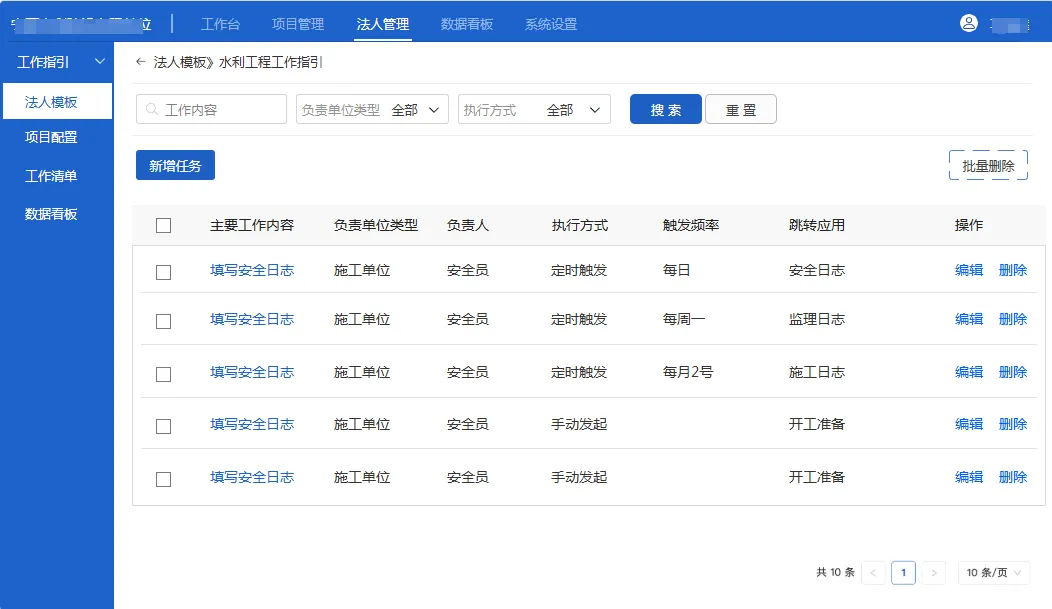Screen dimensions: 1052x609
Task: Open the 负责单位类型 dropdown
Action: (x=372, y=109)
